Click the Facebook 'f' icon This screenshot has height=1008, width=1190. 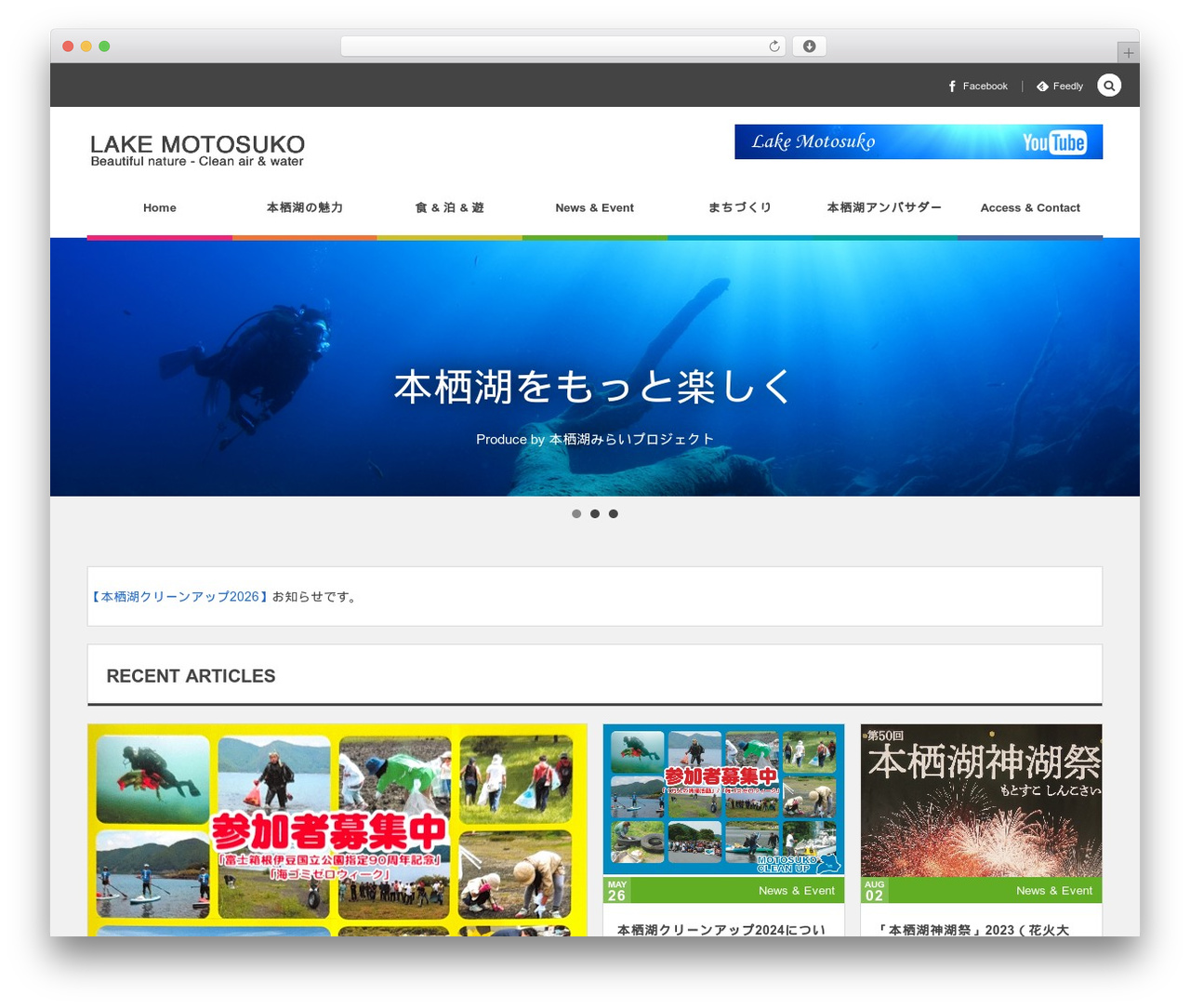[952, 86]
